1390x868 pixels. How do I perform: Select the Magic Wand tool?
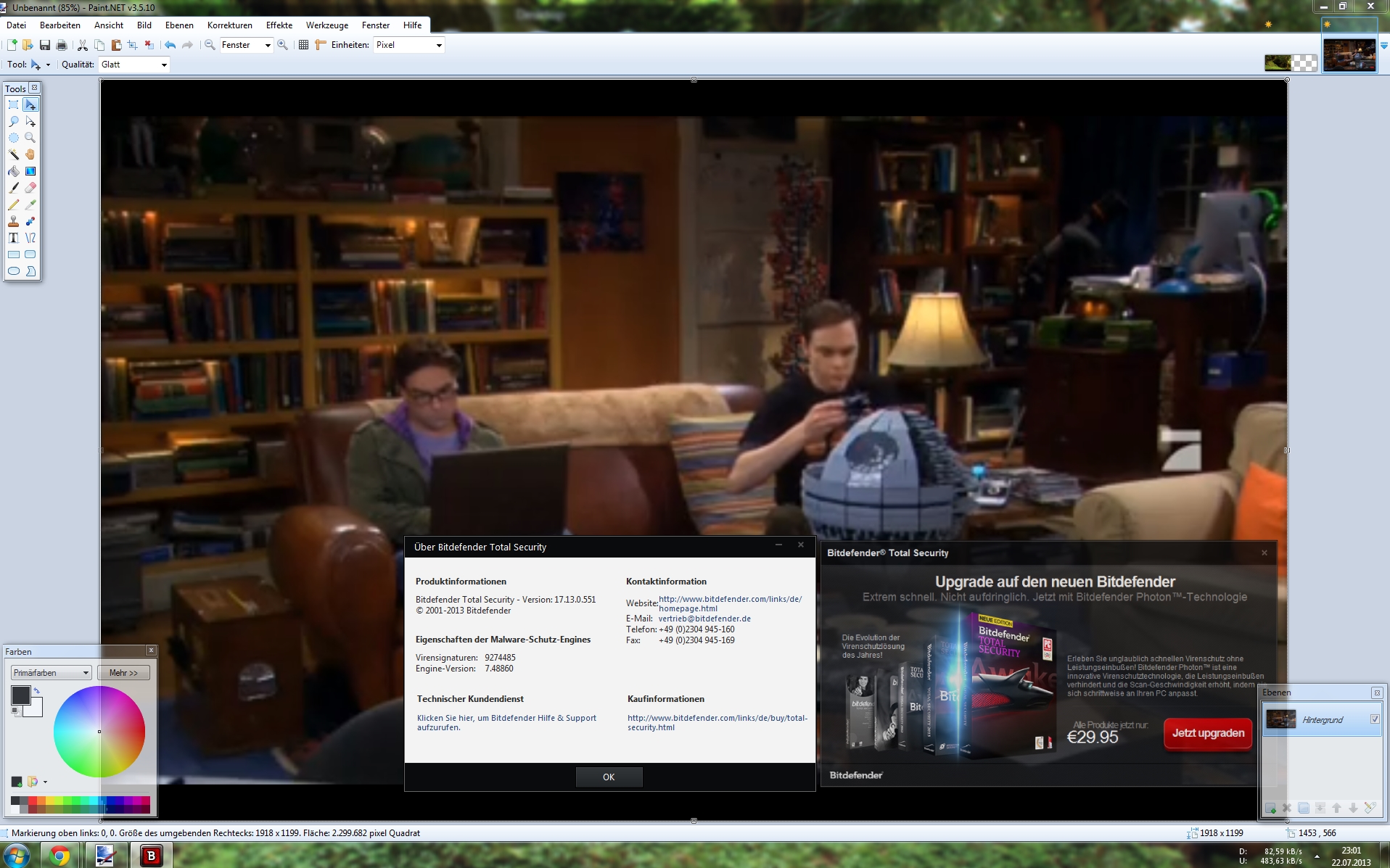click(13, 154)
